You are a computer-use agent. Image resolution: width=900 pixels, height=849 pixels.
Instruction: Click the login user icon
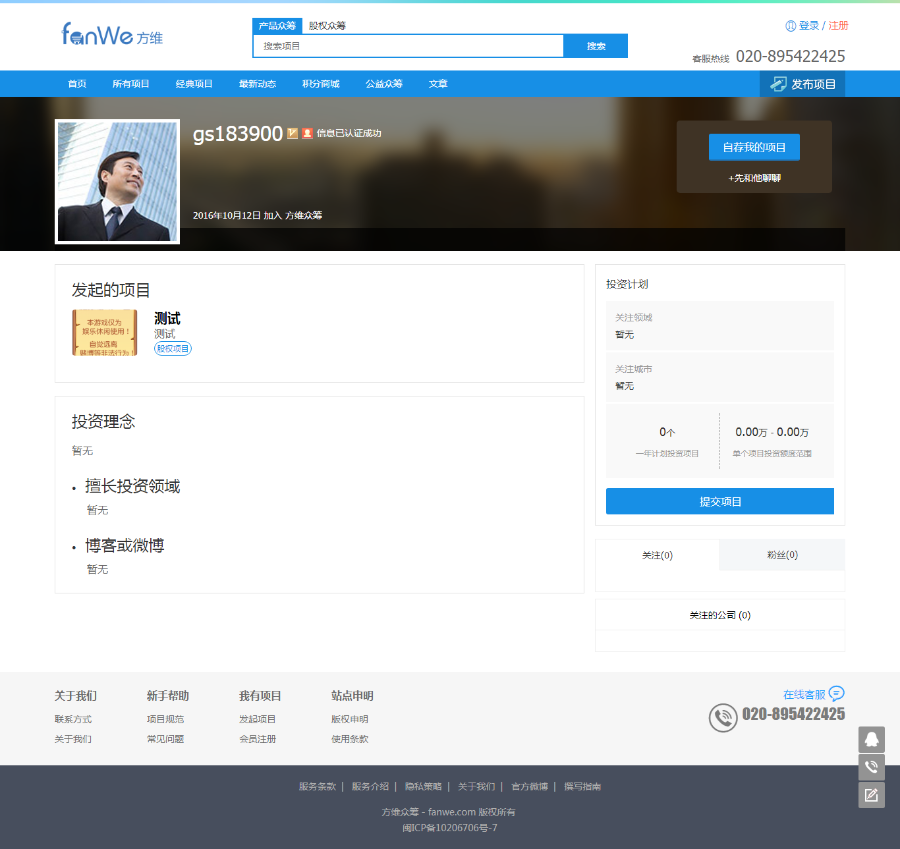790,26
